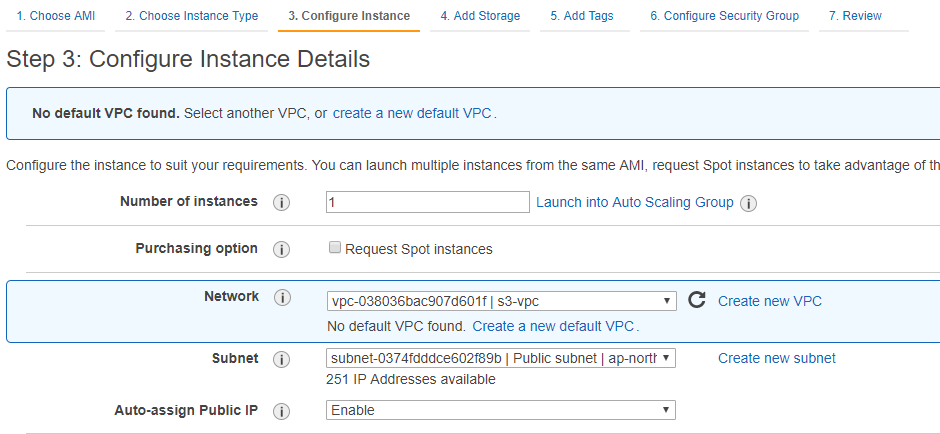Screen dimensions: 940x434
Task: Show info tooltip for Purchasing option
Action: pos(281,249)
